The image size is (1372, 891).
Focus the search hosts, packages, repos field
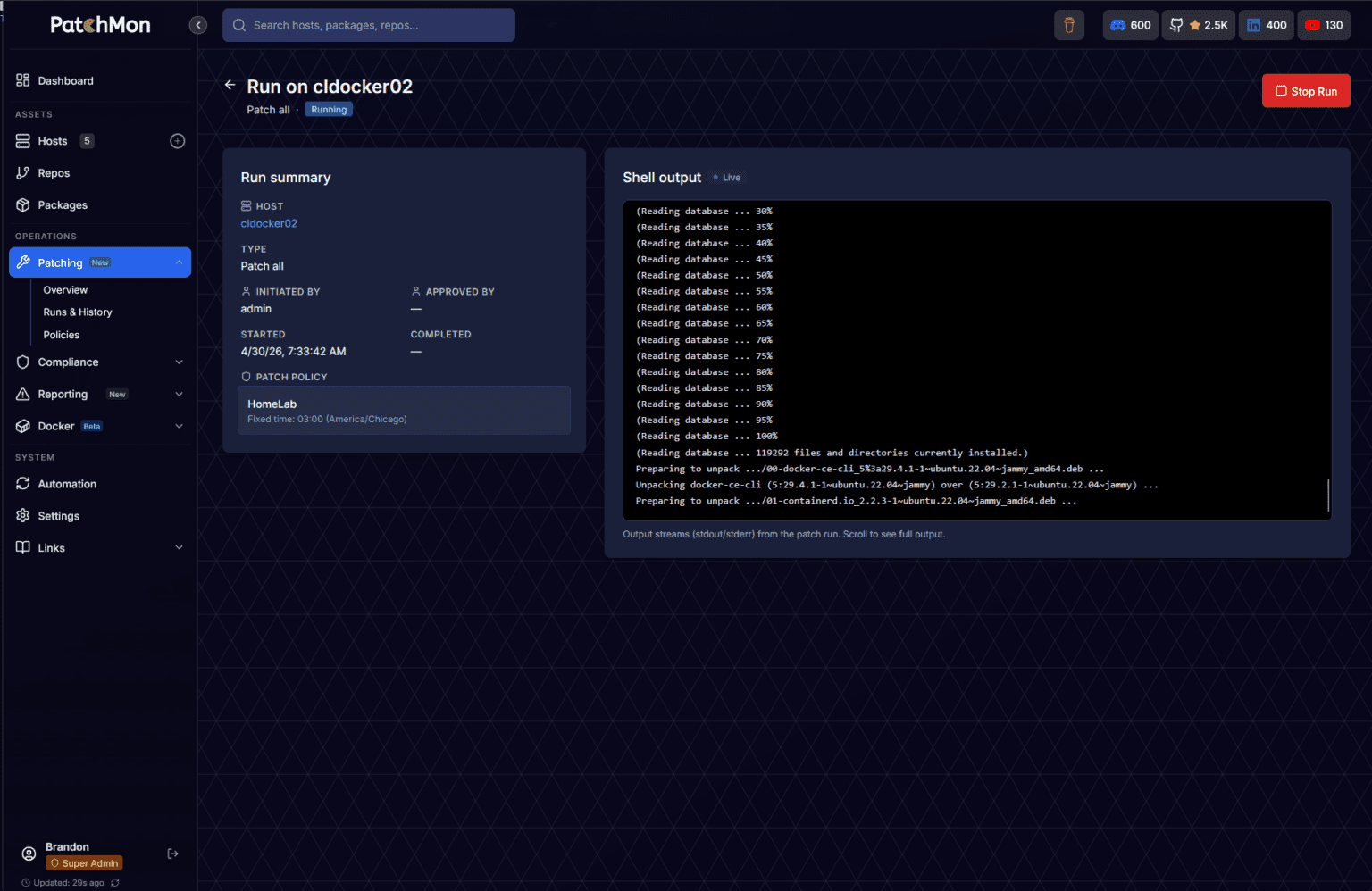tap(369, 25)
